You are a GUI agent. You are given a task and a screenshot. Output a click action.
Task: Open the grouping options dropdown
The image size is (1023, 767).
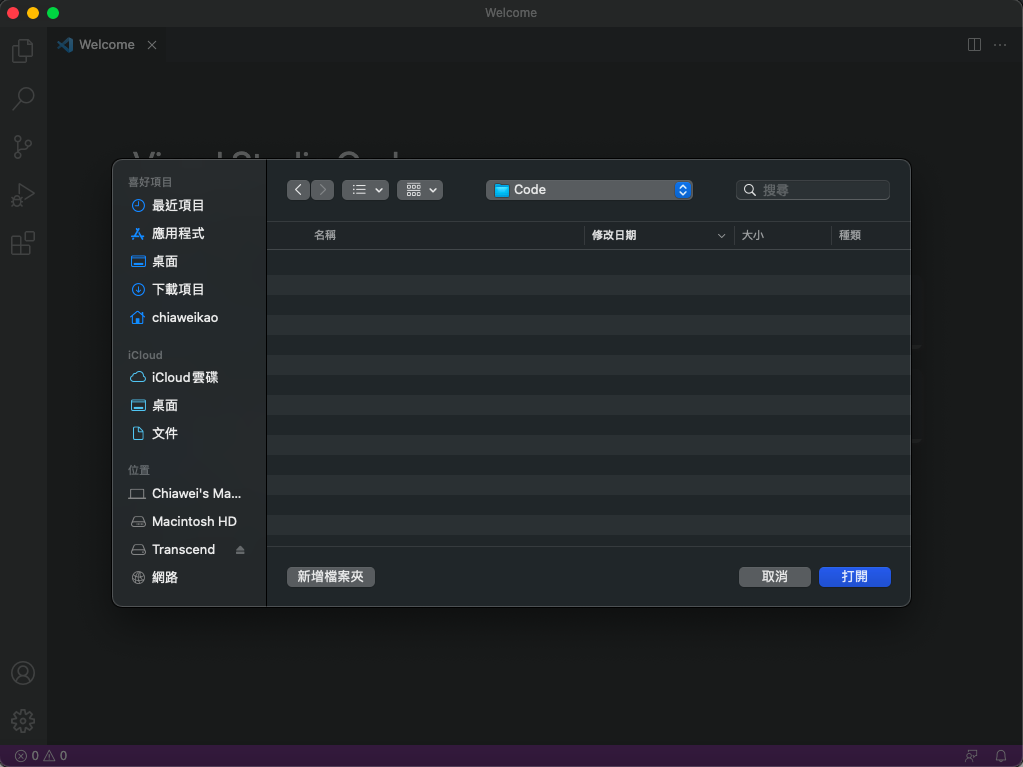[420, 190]
